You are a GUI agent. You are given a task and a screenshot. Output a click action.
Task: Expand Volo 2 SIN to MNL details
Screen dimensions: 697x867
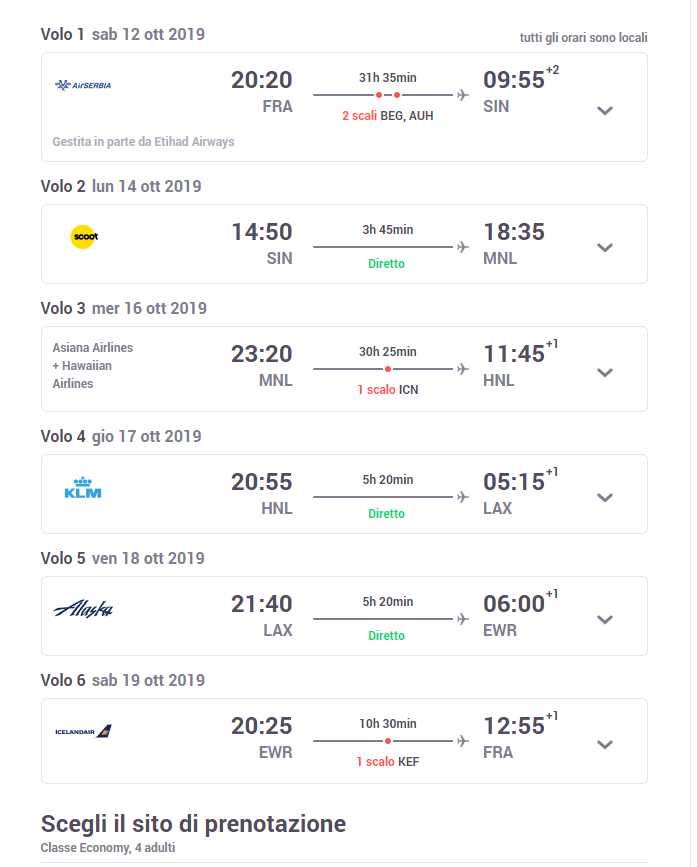pos(604,248)
